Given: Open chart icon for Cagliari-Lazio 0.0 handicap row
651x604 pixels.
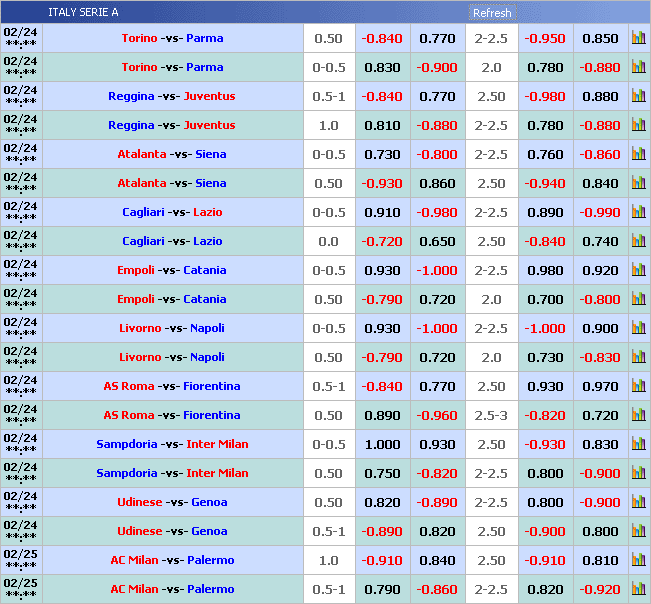Looking at the screenshot, I should [638, 242].
